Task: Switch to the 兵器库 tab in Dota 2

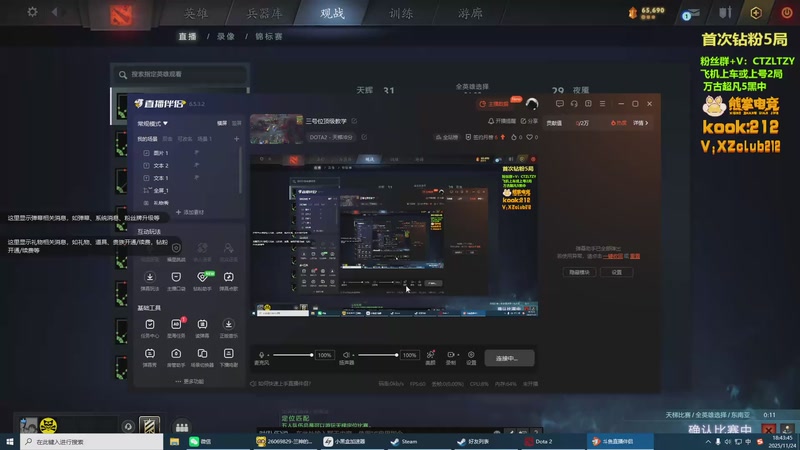Action: 264,13
